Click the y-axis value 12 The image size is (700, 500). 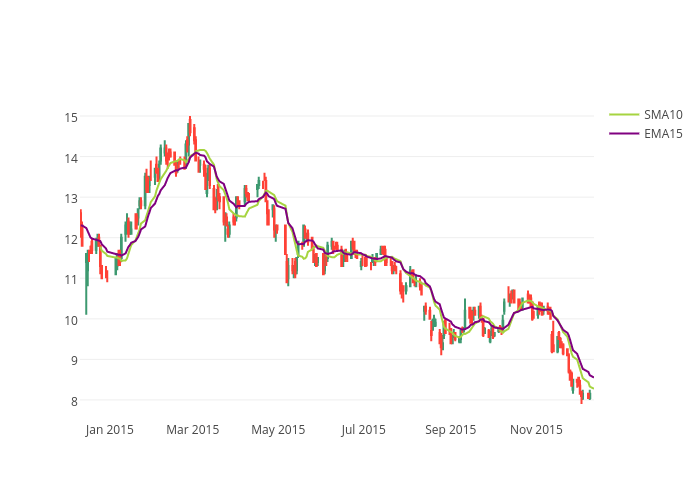click(x=71, y=239)
